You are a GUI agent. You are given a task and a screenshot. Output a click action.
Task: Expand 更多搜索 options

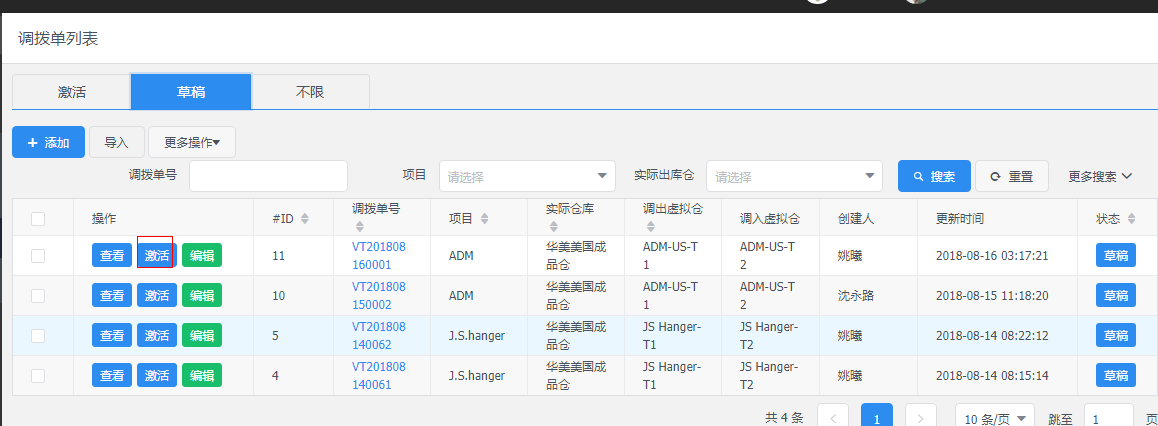point(1100,176)
